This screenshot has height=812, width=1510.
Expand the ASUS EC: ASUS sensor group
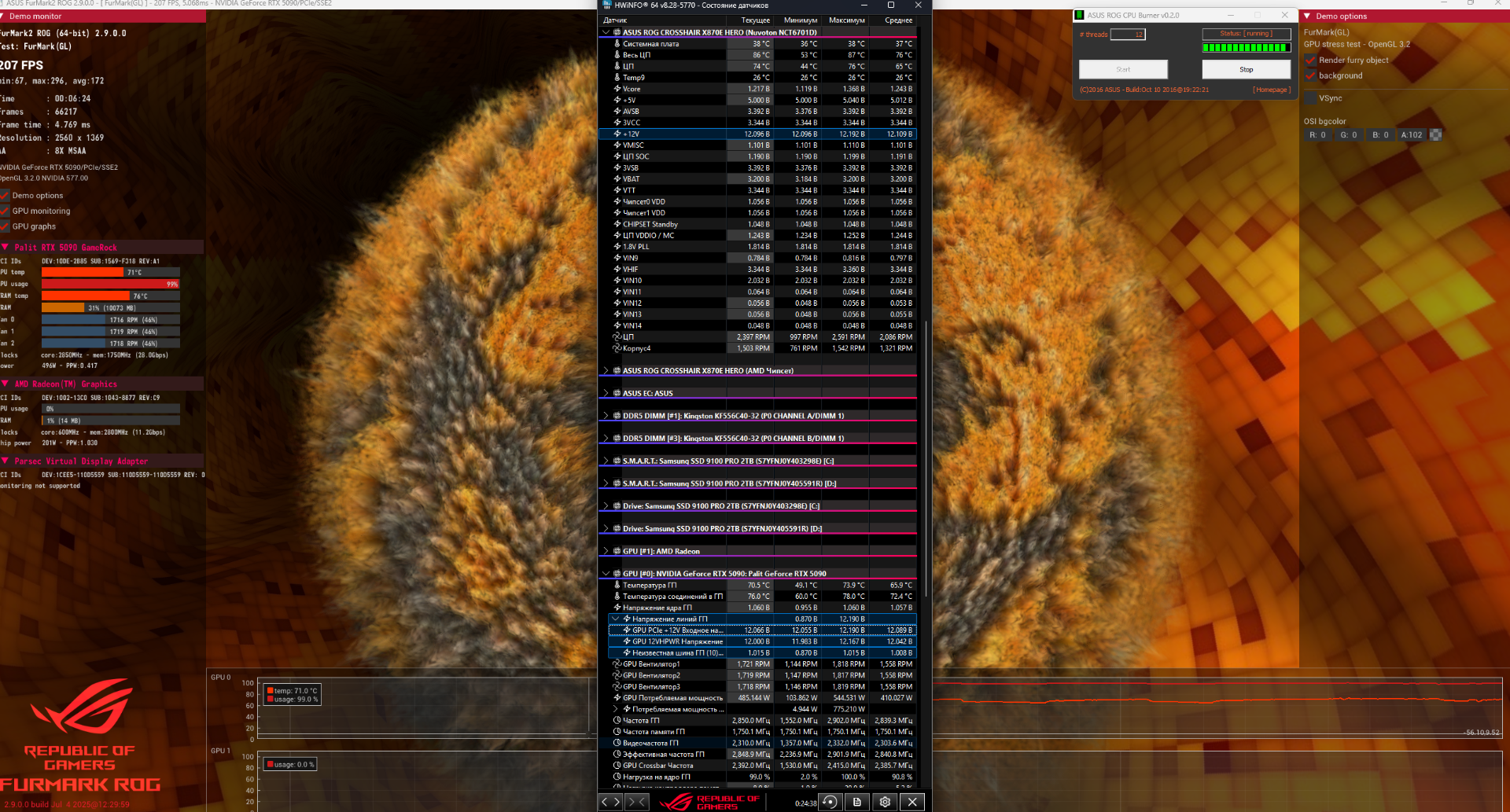pos(606,393)
